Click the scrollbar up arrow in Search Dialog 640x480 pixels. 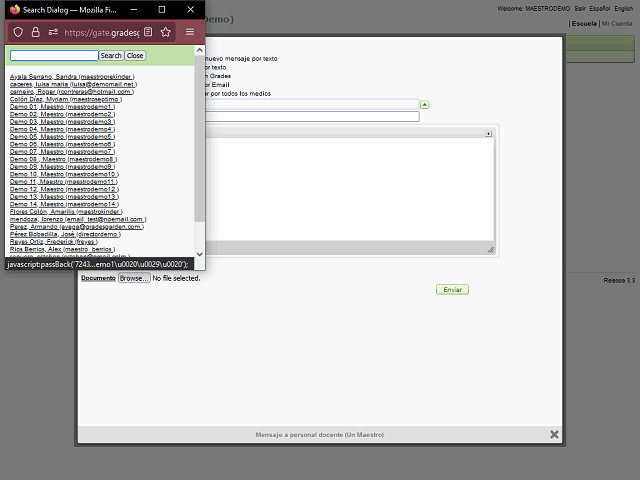coord(200,50)
